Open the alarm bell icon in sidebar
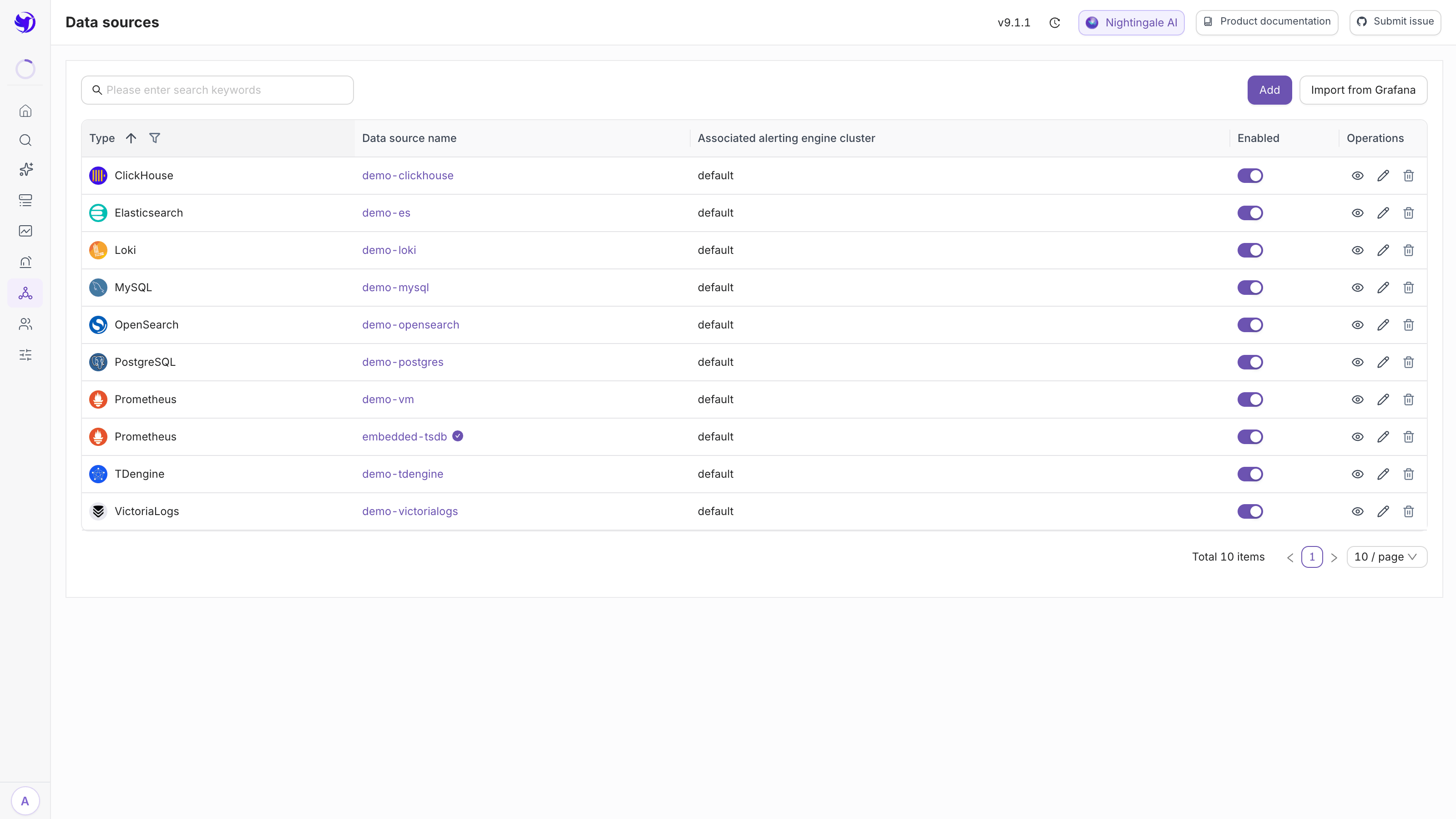This screenshot has height=819, width=1456. tap(25, 262)
